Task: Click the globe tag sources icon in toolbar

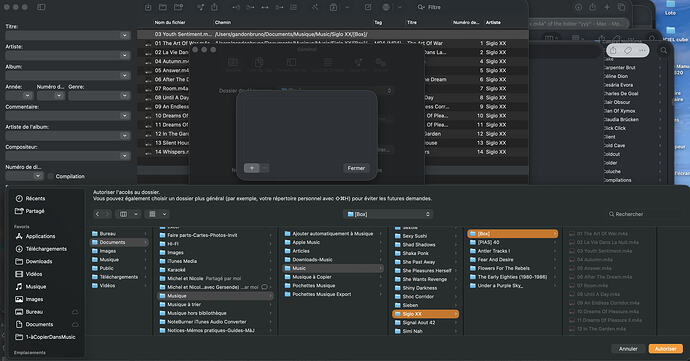Action: coord(386,7)
